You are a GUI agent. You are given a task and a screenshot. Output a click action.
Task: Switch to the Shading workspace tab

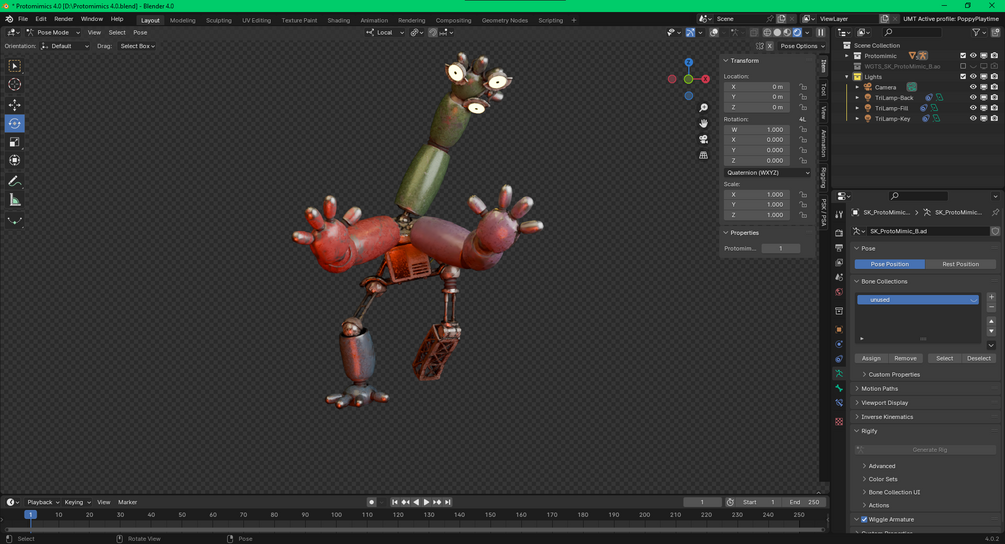338,20
